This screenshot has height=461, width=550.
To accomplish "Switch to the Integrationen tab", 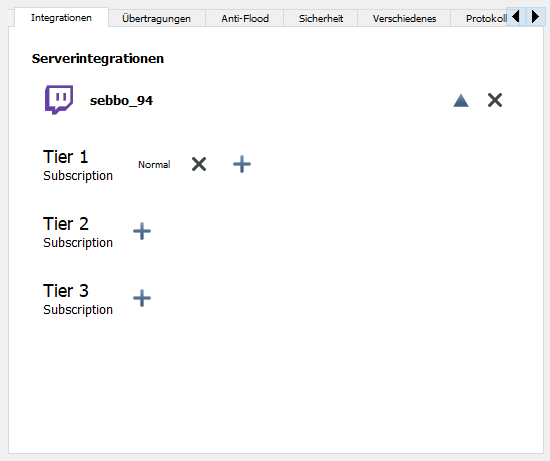I will point(61,18).
